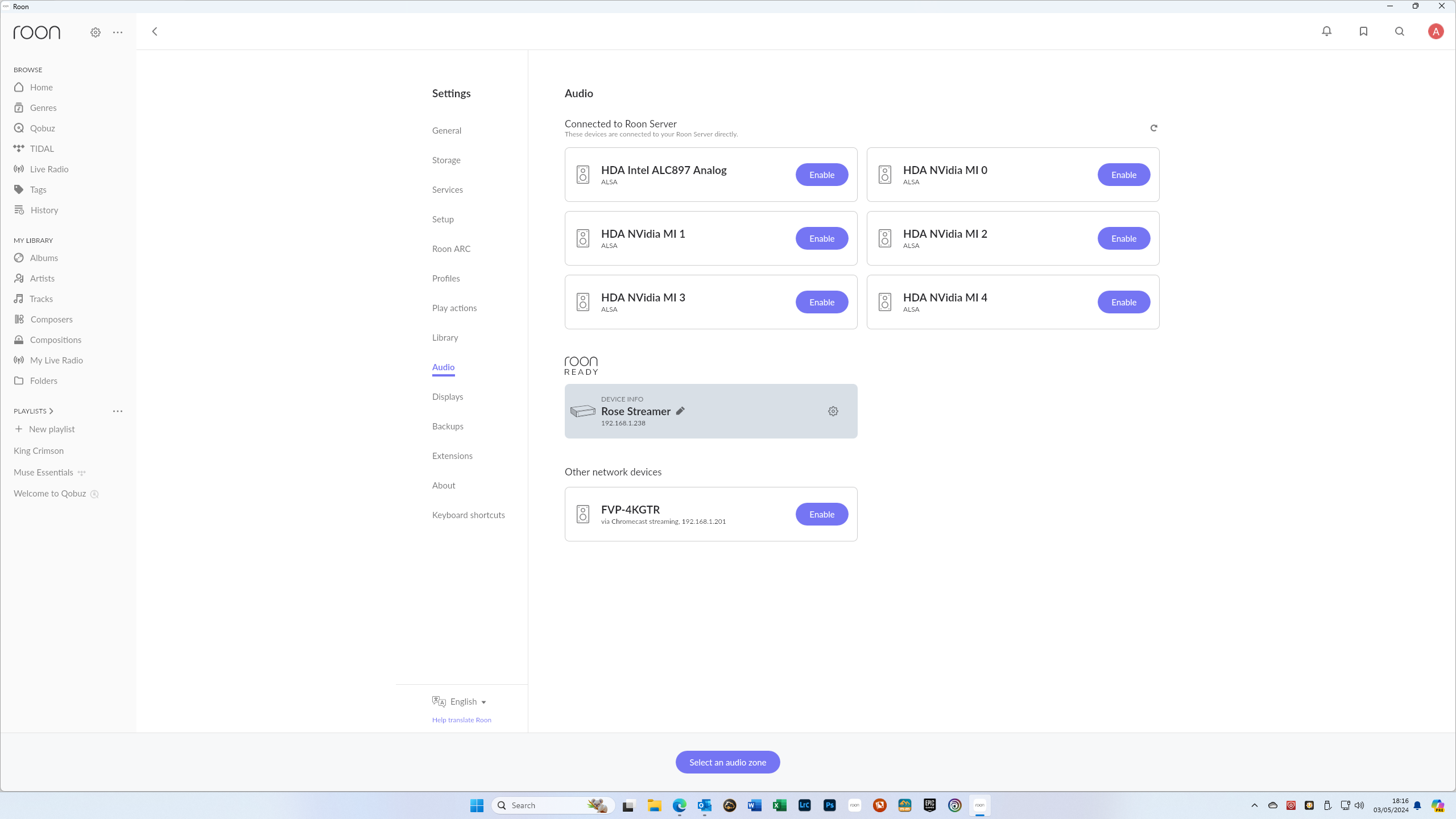This screenshot has height=819, width=1456.
Task: Open Keyboard shortcuts settings tab
Action: tap(469, 515)
